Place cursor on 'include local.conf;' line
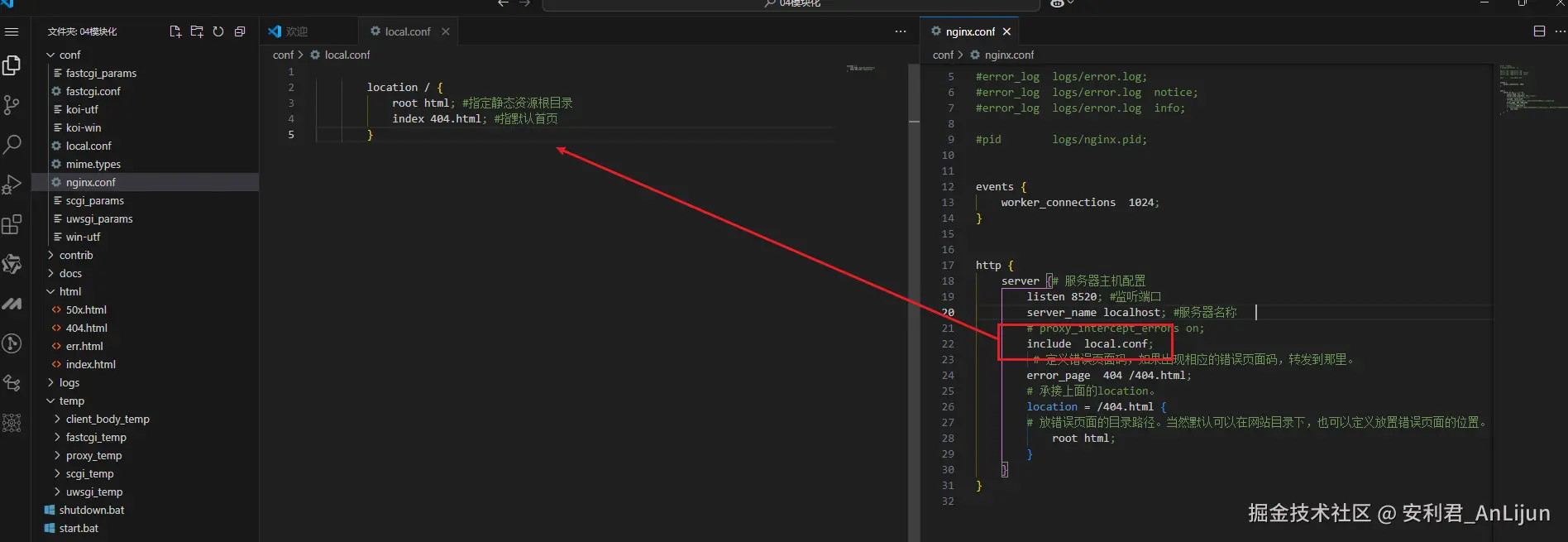 1089,343
